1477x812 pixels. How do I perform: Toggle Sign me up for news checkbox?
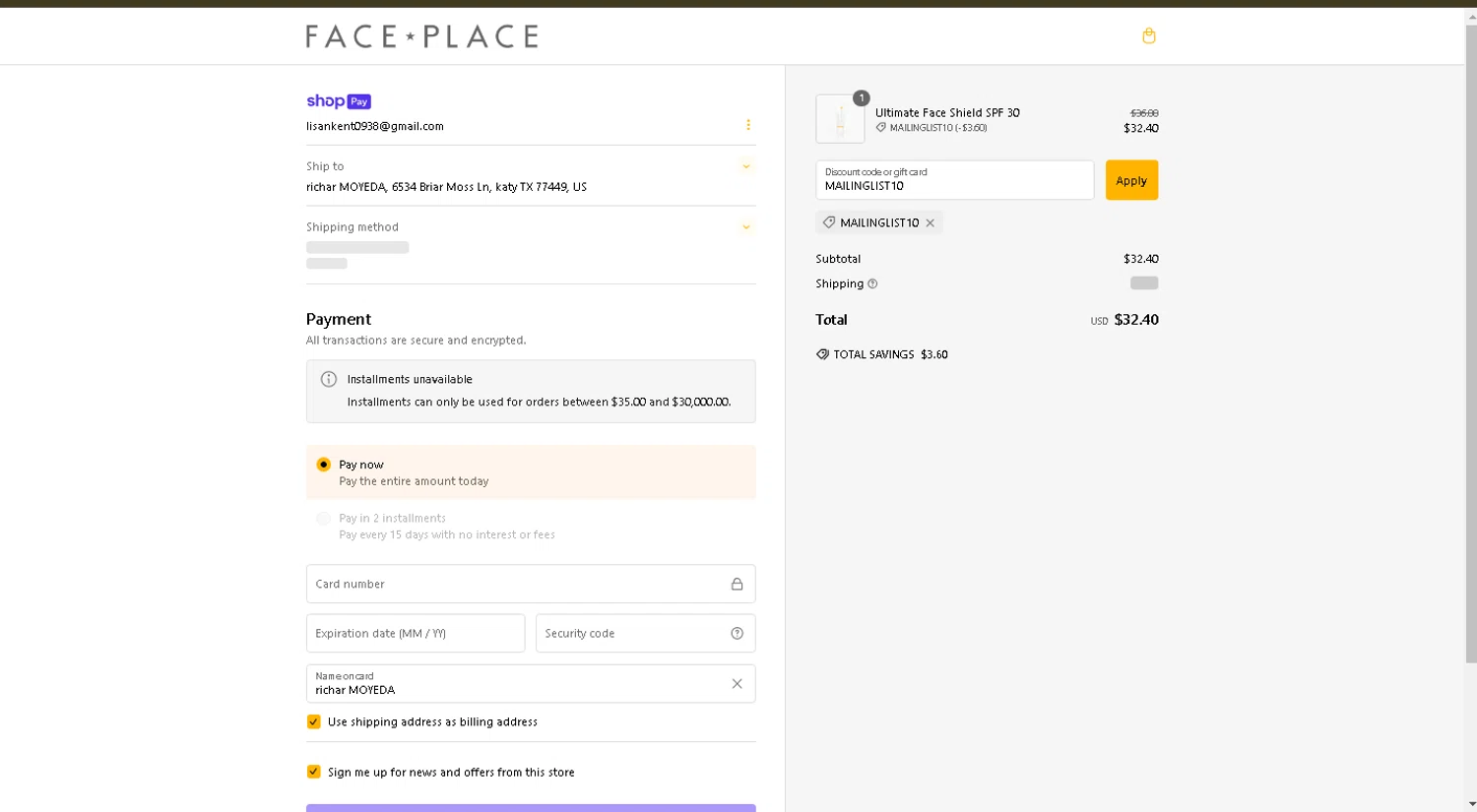click(x=313, y=772)
